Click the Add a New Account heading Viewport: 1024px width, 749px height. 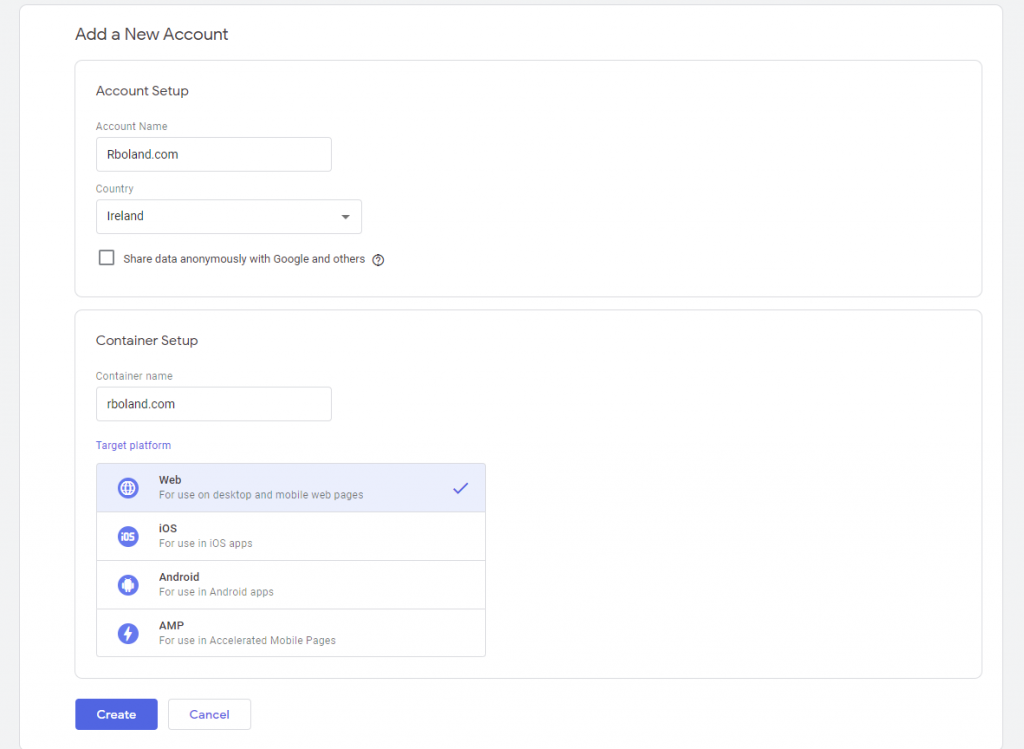coord(152,34)
